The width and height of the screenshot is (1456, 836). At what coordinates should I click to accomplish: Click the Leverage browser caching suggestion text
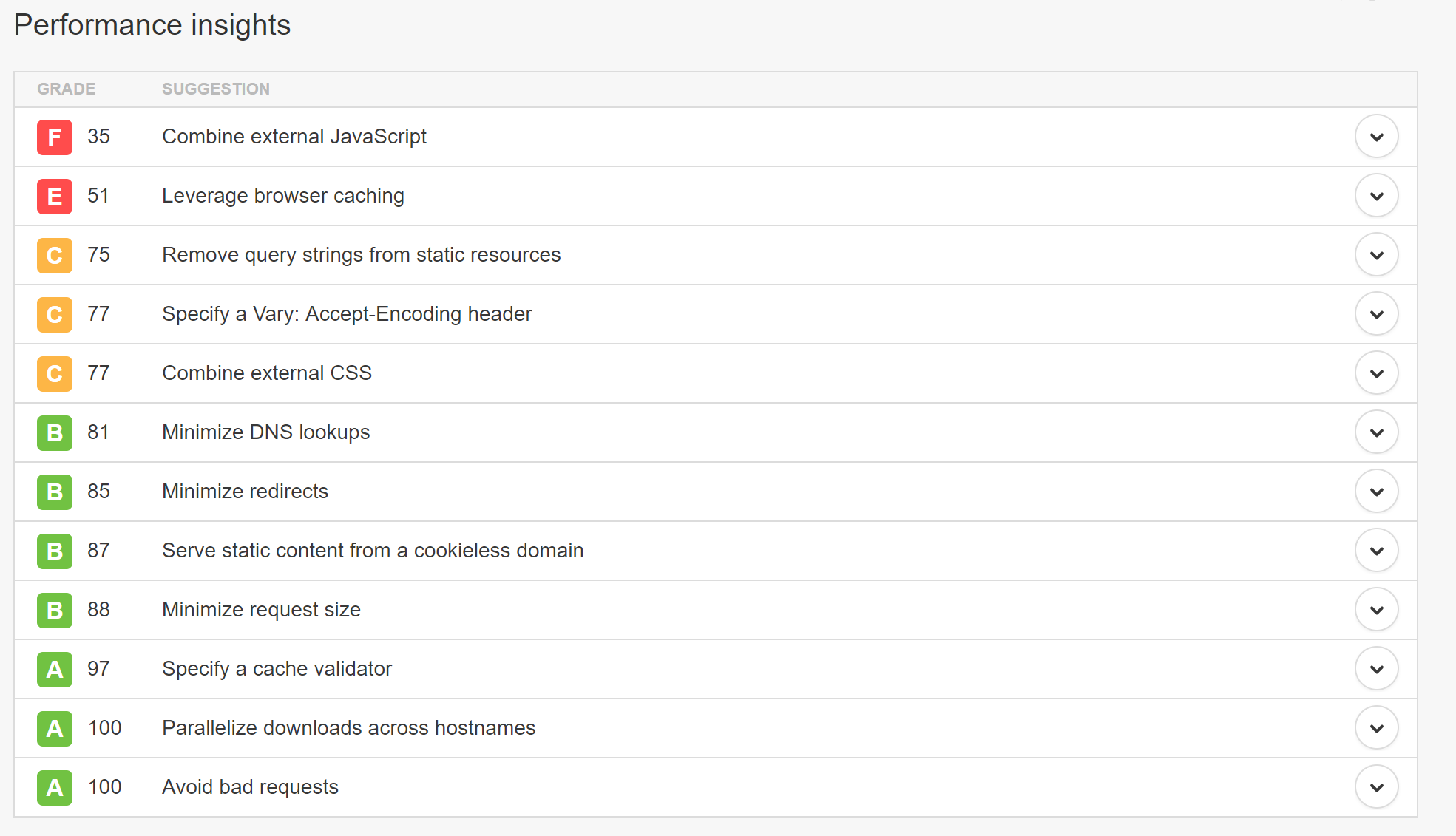tap(283, 196)
